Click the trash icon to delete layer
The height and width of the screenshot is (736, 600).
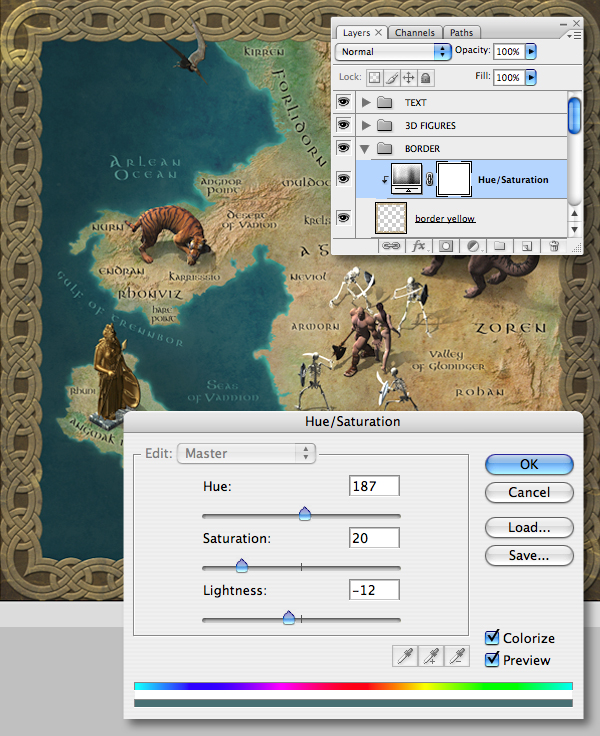554,246
